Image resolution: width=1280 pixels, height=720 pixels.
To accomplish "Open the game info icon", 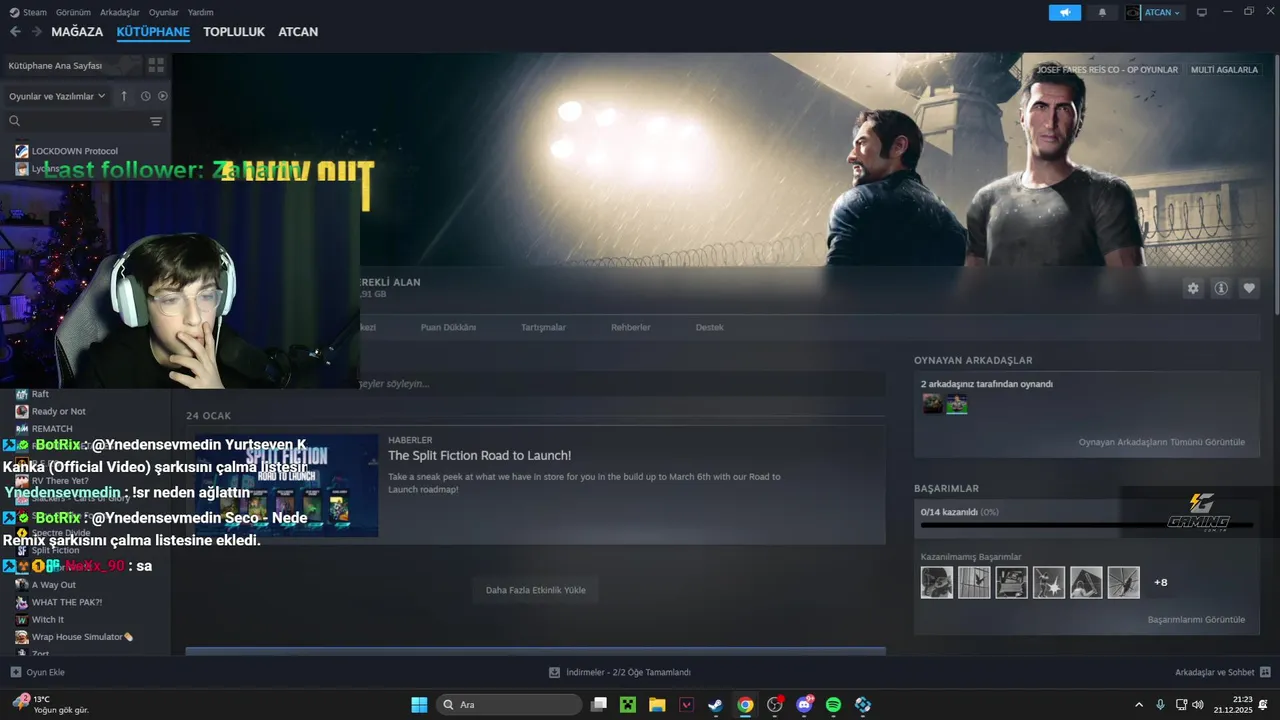I will [x=1221, y=288].
